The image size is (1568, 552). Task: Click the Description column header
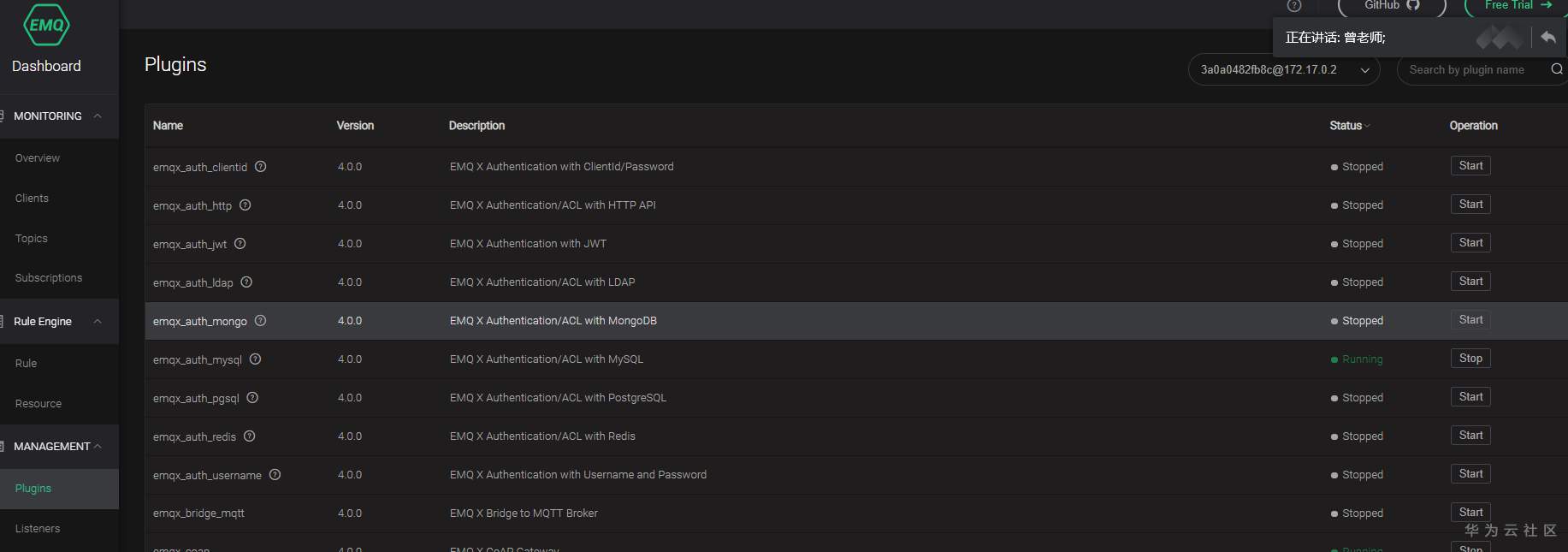[x=476, y=126]
